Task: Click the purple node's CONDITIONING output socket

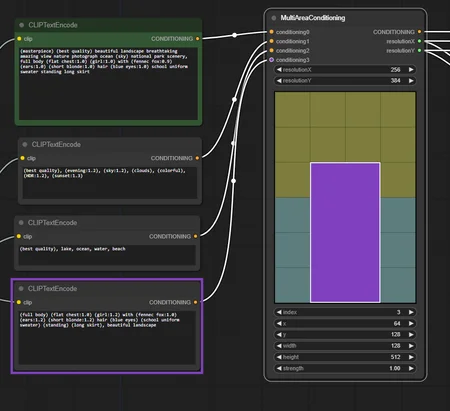Action: (195, 302)
